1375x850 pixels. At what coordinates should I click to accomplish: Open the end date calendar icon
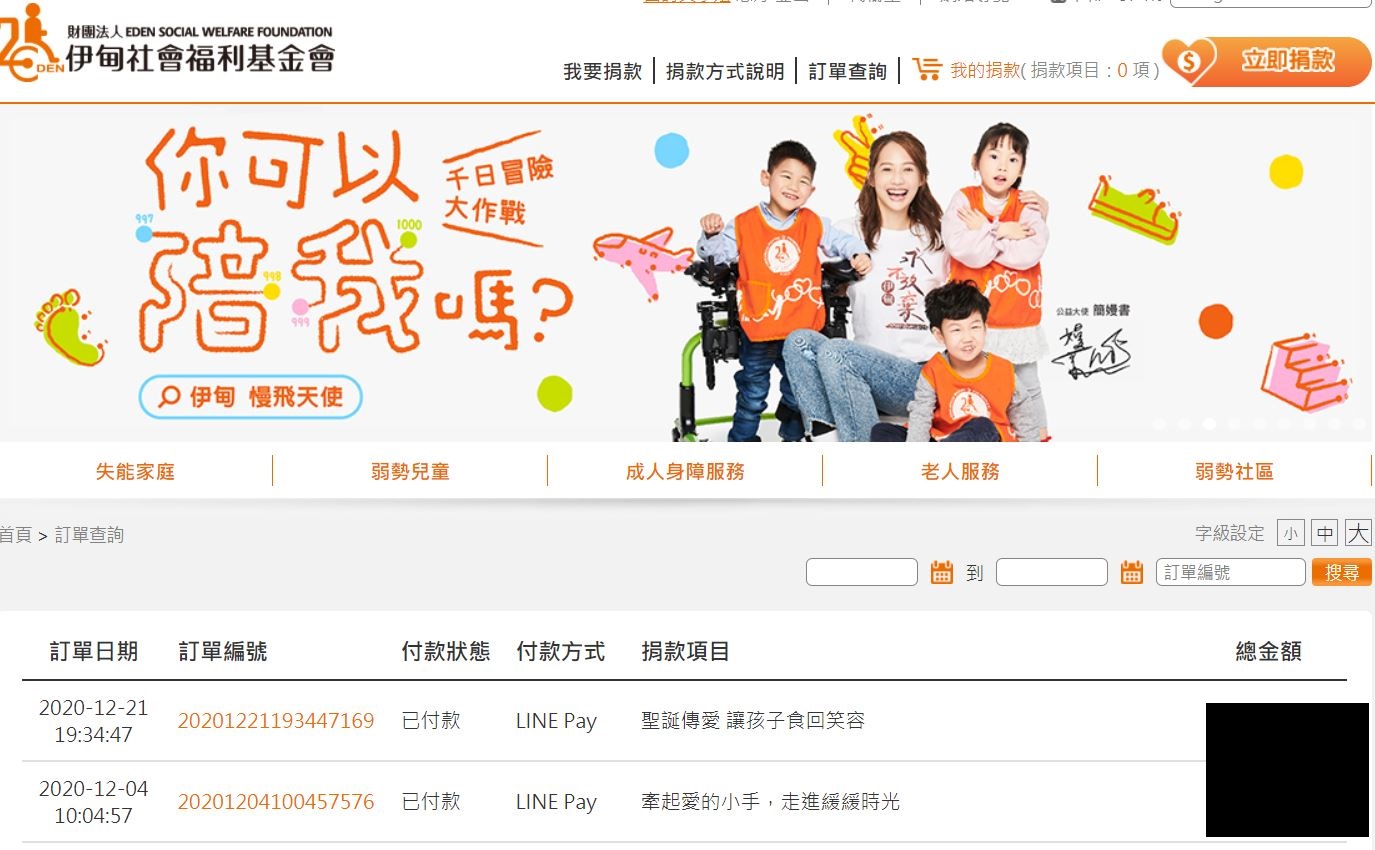[x=1131, y=572]
